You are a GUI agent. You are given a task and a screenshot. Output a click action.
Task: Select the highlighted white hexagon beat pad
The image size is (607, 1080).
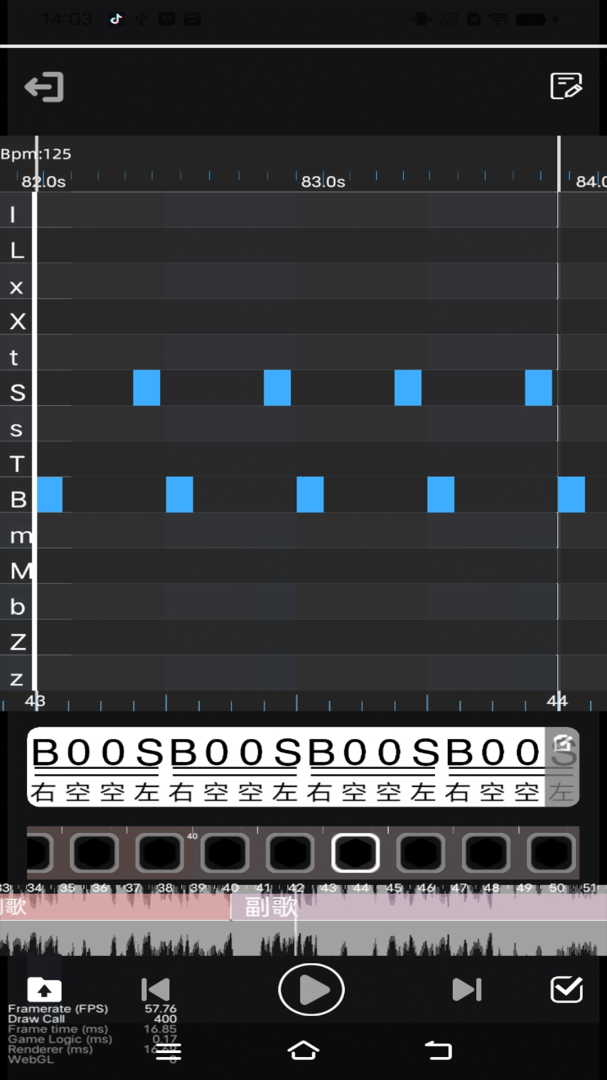356,853
